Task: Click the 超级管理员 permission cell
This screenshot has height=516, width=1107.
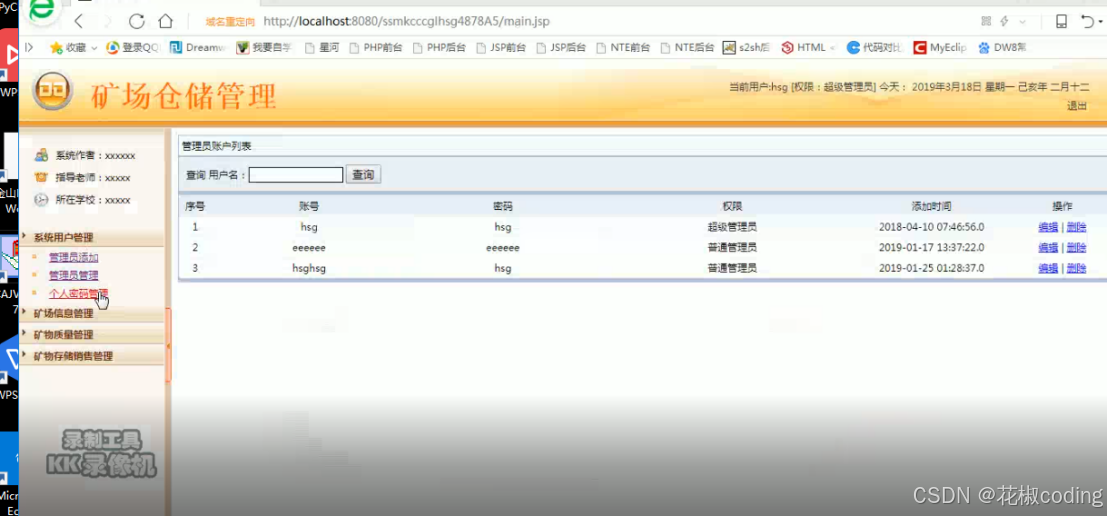Action: click(x=732, y=227)
